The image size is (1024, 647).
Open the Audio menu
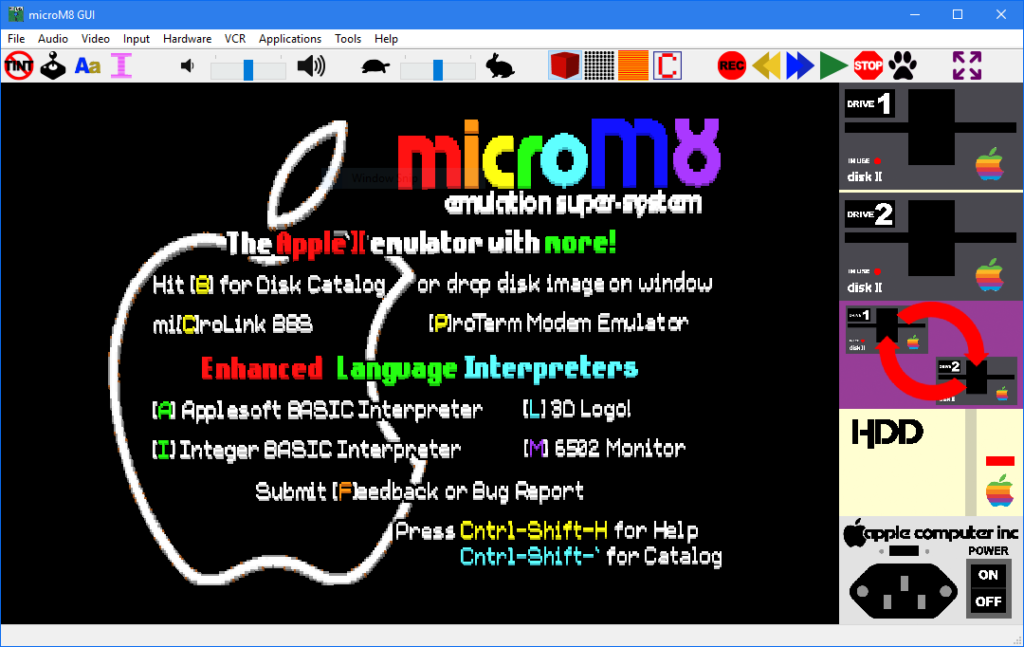click(x=53, y=39)
